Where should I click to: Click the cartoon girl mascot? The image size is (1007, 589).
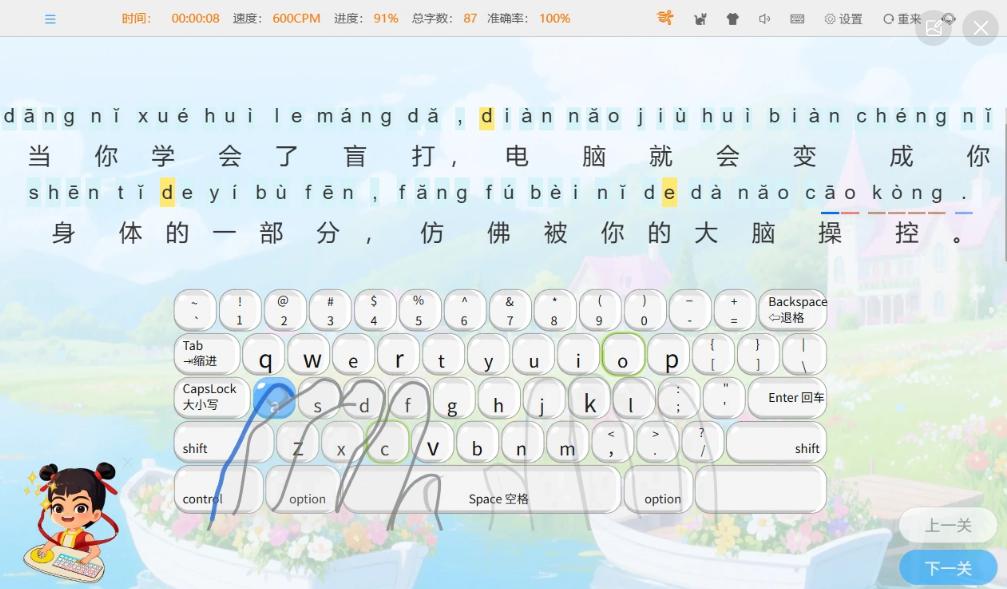(x=68, y=522)
